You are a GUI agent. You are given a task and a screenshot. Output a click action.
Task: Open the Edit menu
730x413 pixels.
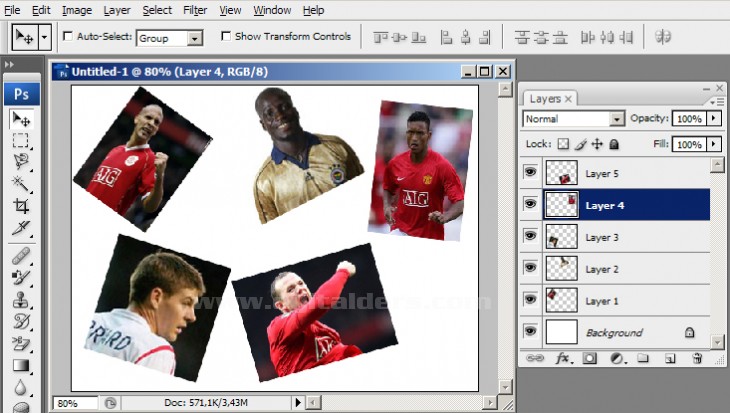click(41, 10)
